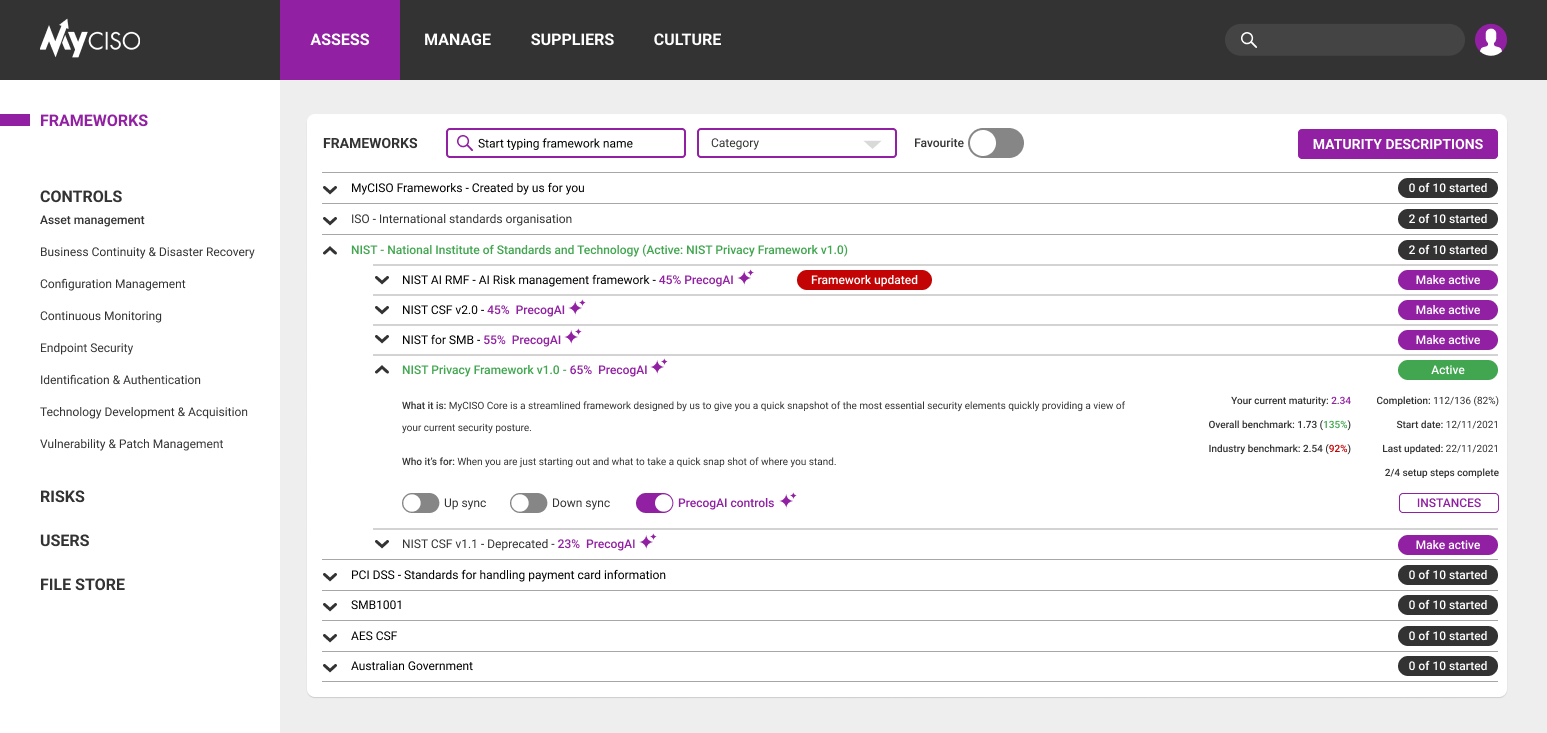Screen dimensions: 1547x733
Task: Disable the PrecogAI controls toggle
Action: pyautogui.click(x=654, y=503)
